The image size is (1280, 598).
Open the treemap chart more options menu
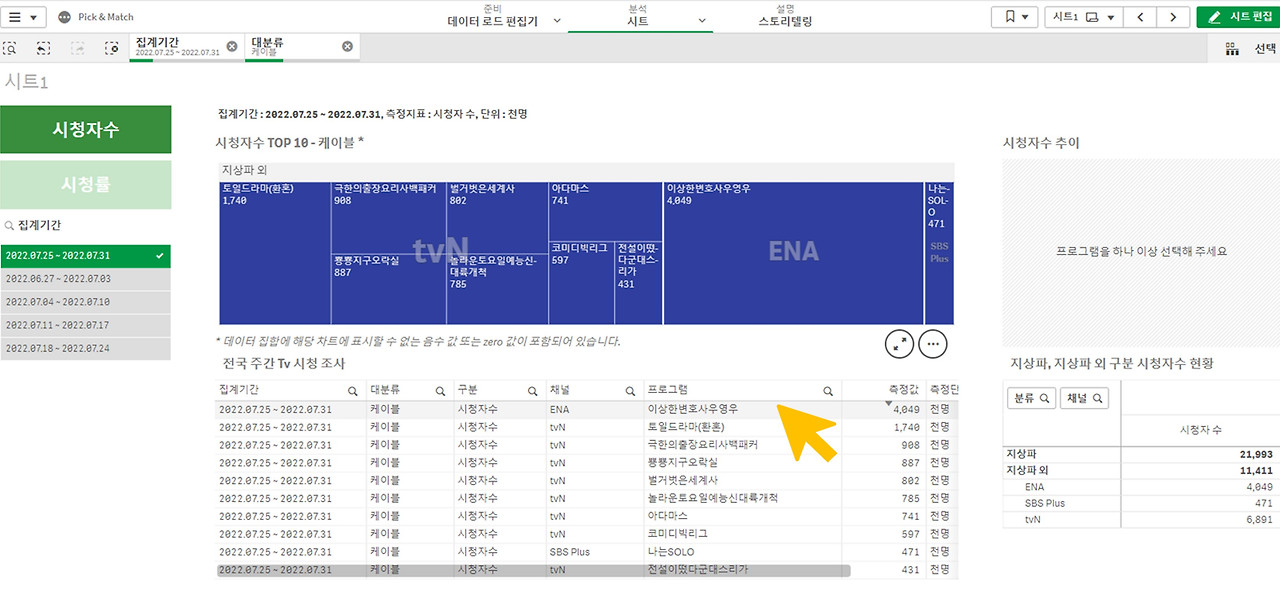click(933, 343)
